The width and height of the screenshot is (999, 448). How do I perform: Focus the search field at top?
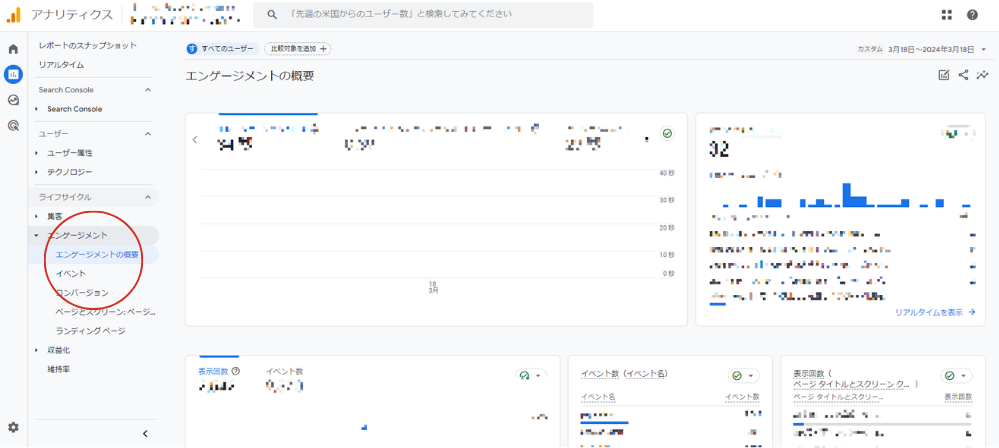[423, 14]
